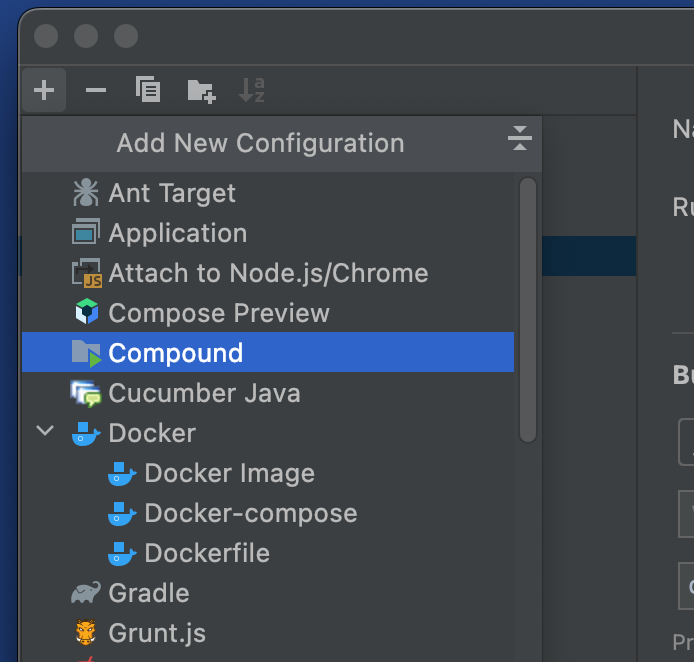Select Application configuration type
Screen dimensions: 694x662
click(x=177, y=233)
